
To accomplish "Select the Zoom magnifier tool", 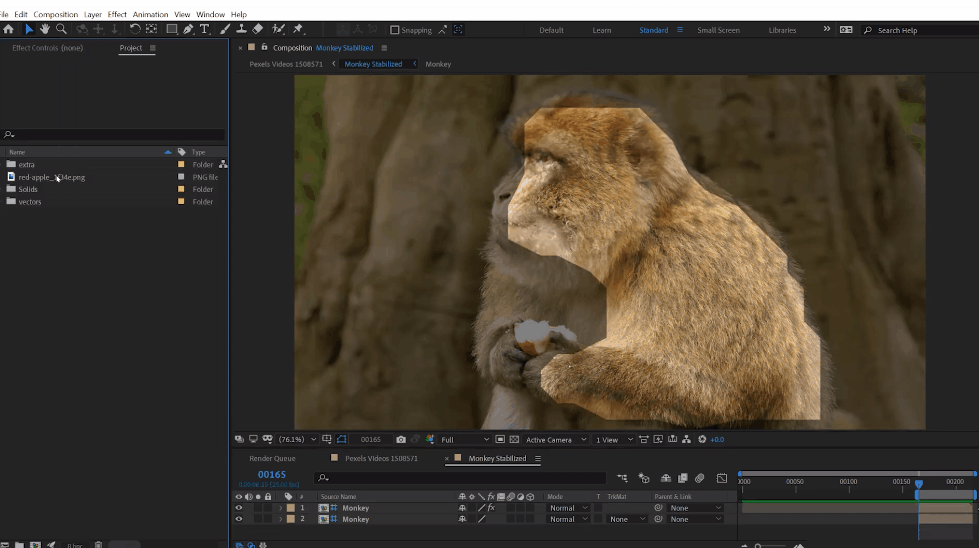I will tap(61, 30).
